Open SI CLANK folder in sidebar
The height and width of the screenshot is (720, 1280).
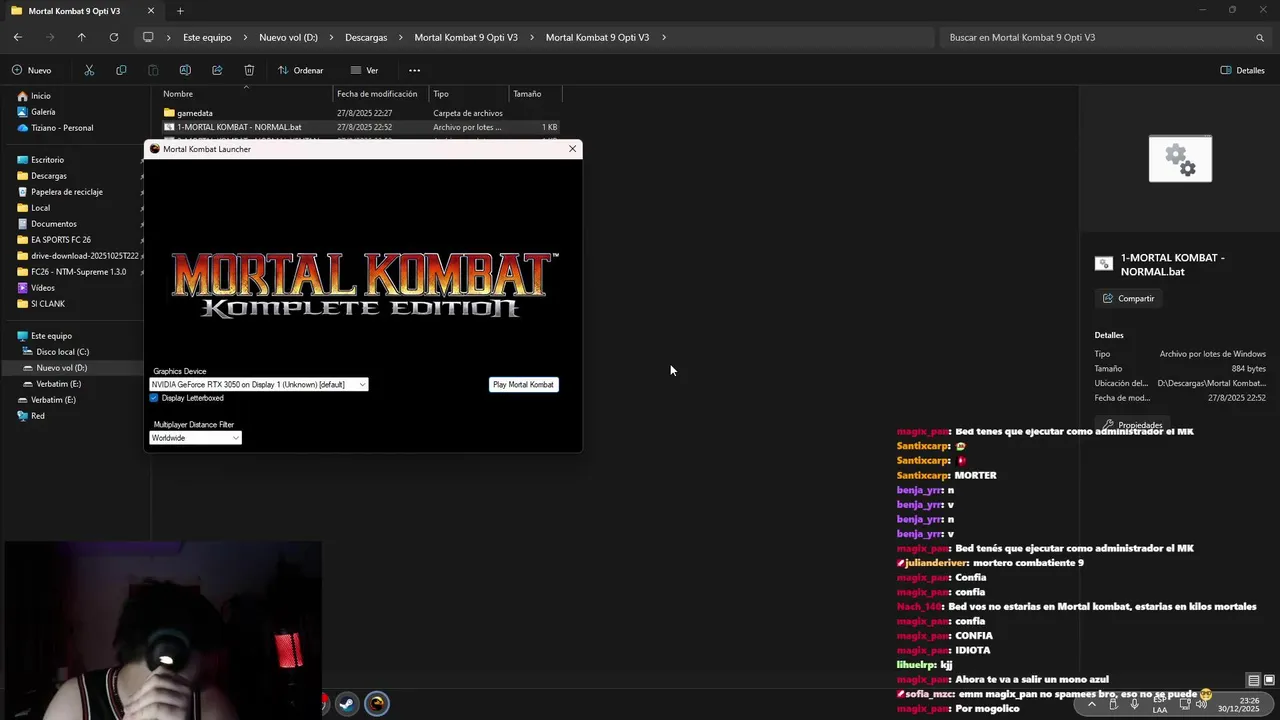47,304
